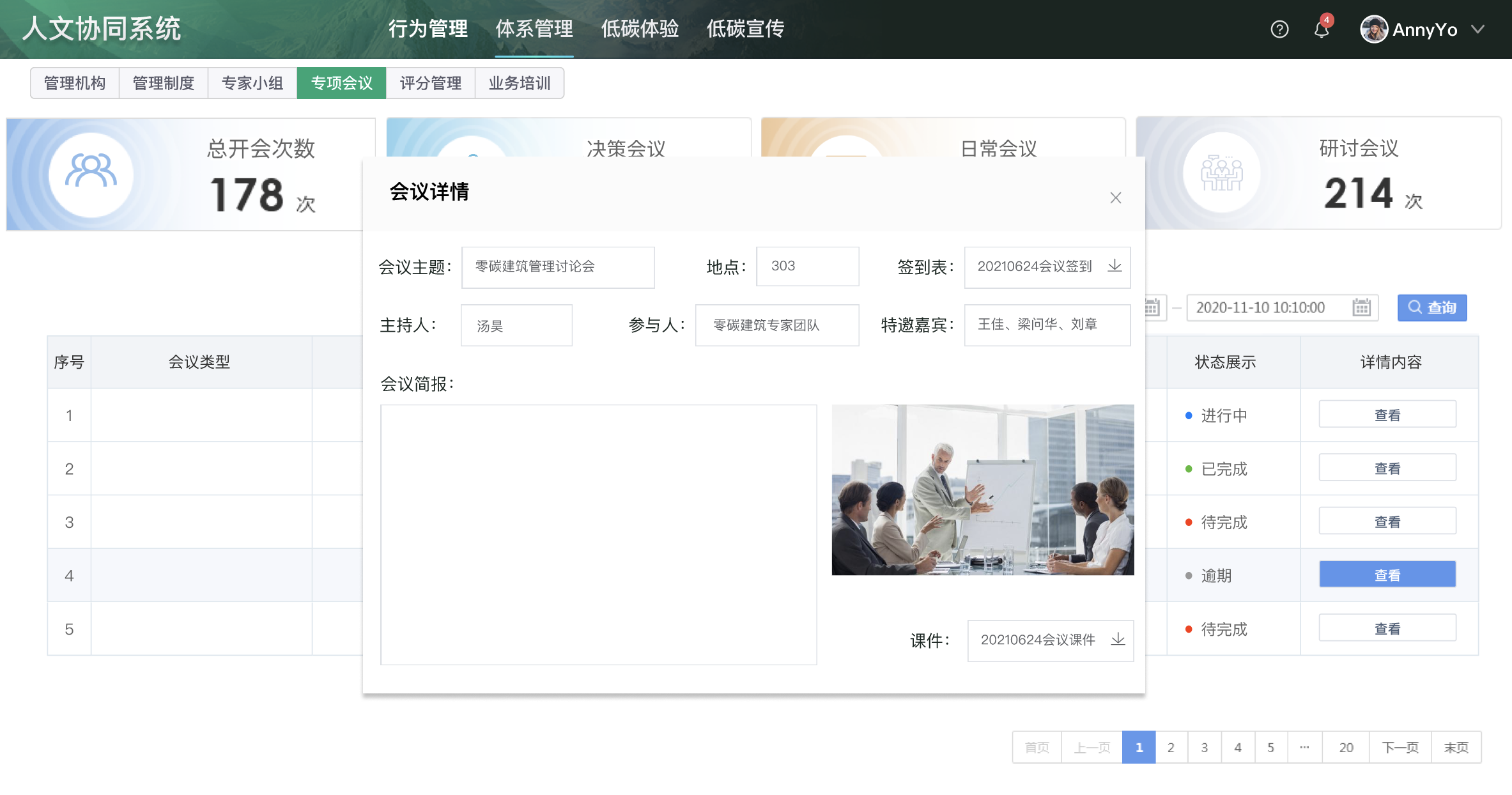
Task: Switch to the 评分管理 tab
Action: (x=430, y=83)
